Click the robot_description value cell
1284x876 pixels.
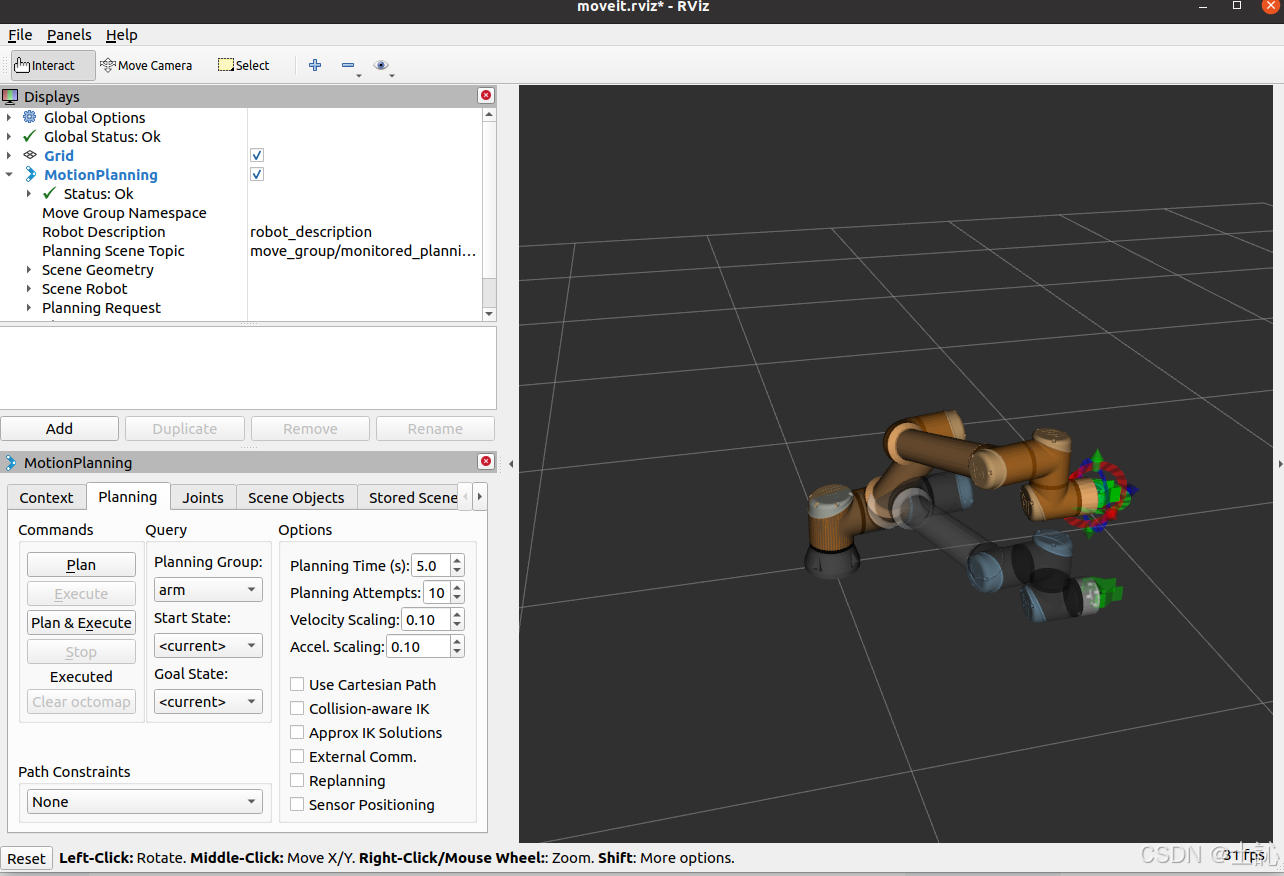[x=364, y=231]
